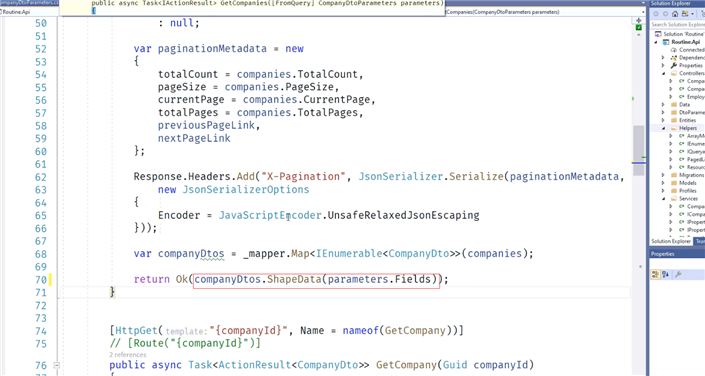Screen dimensions: 705x376
Task: Click Profiles folder icon
Action: click(x=674, y=191)
